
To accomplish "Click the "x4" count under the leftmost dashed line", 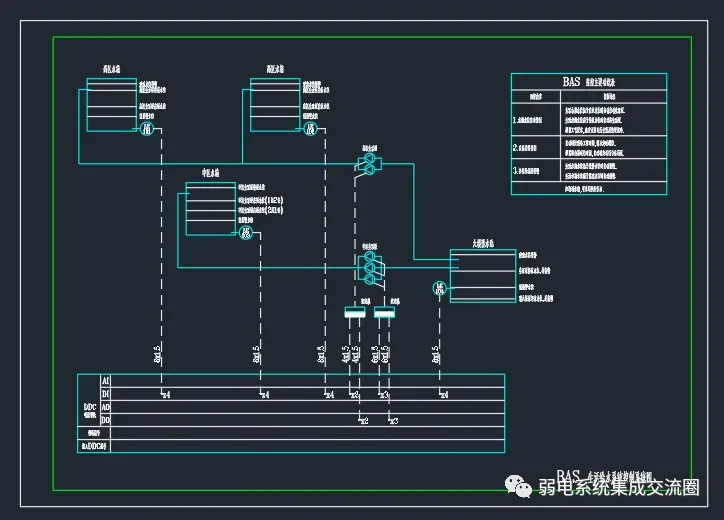I will tap(166, 395).
